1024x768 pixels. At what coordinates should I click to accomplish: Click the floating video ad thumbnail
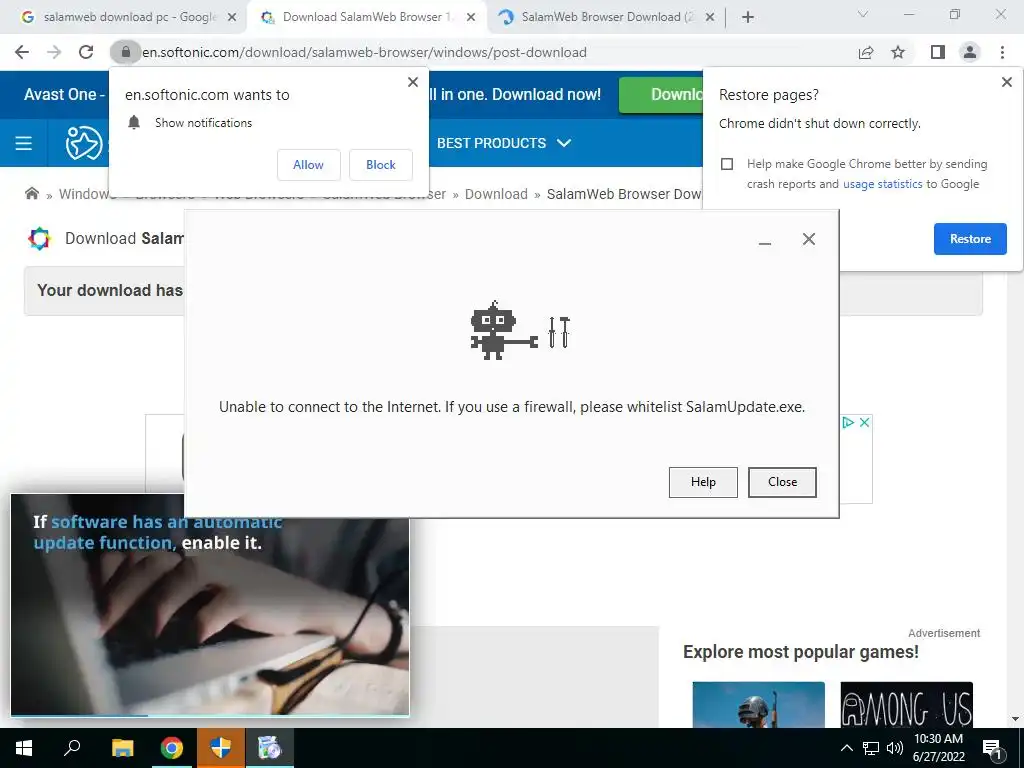pos(210,605)
